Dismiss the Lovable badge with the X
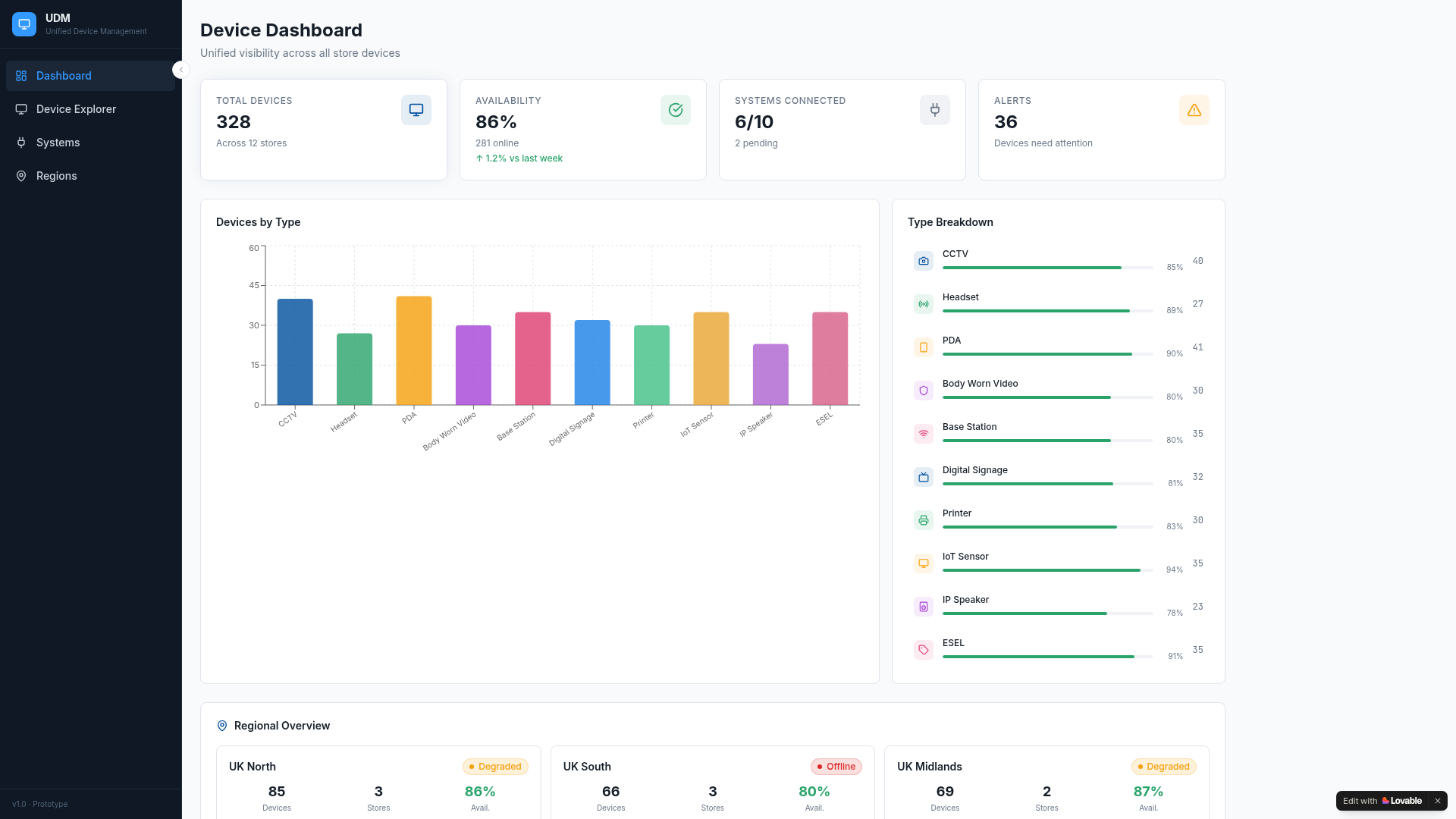The height and width of the screenshot is (819, 1456). [x=1437, y=801]
